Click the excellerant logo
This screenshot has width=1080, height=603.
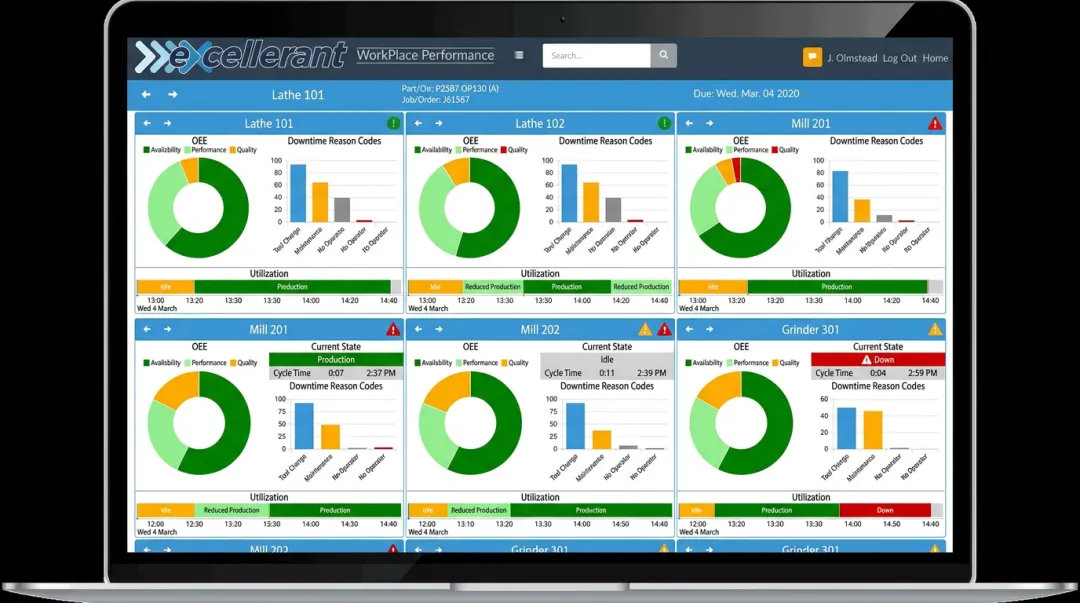pos(240,57)
